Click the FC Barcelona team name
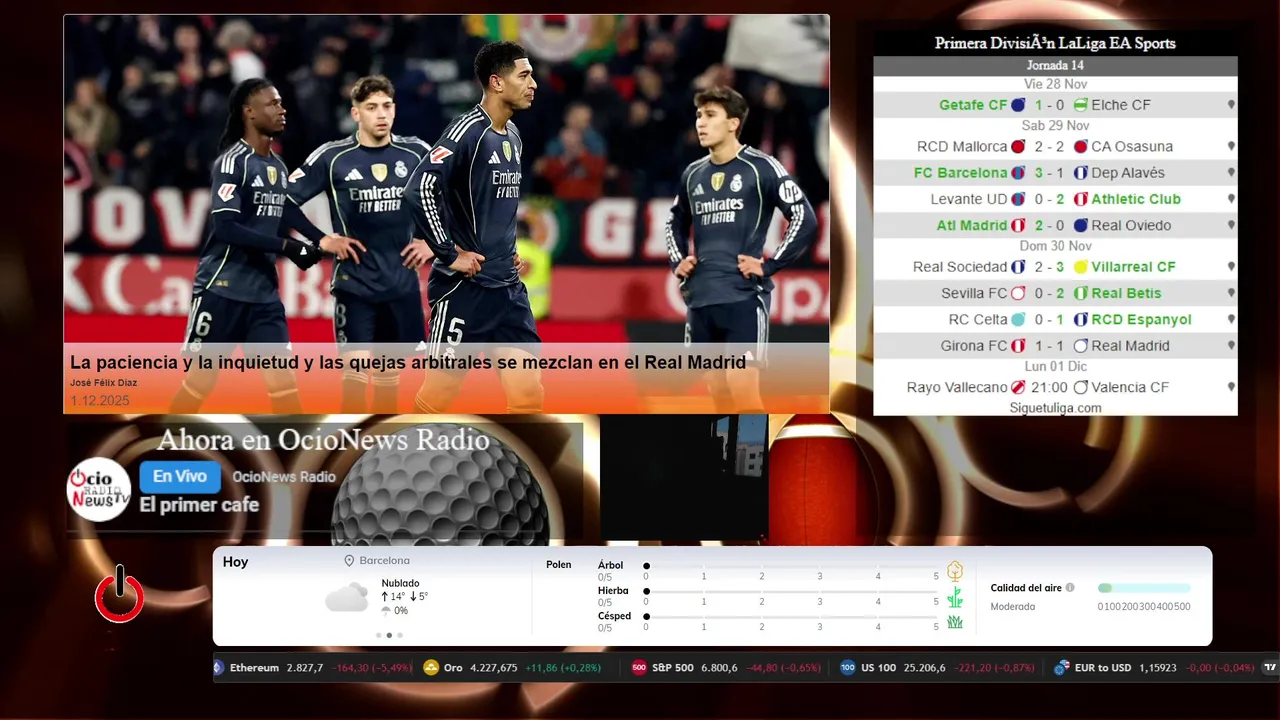Screen dimensions: 1280x720 coord(960,173)
